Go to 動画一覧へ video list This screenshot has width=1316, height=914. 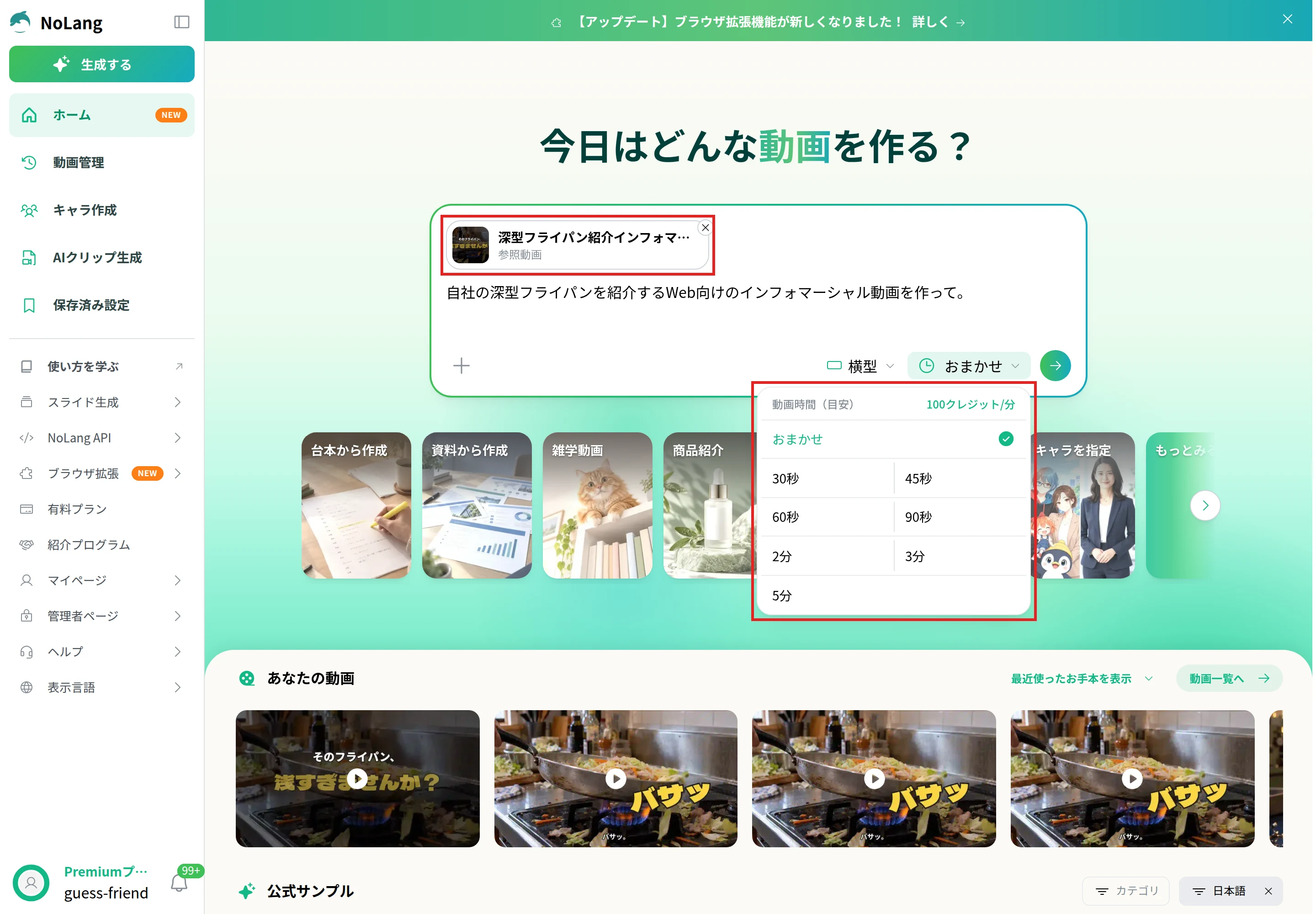pyautogui.click(x=1229, y=679)
